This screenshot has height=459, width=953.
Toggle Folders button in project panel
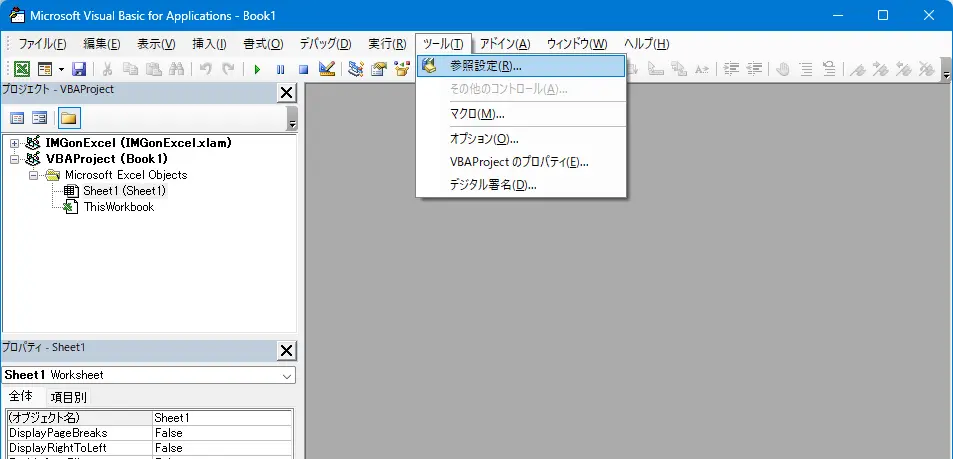[68, 118]
